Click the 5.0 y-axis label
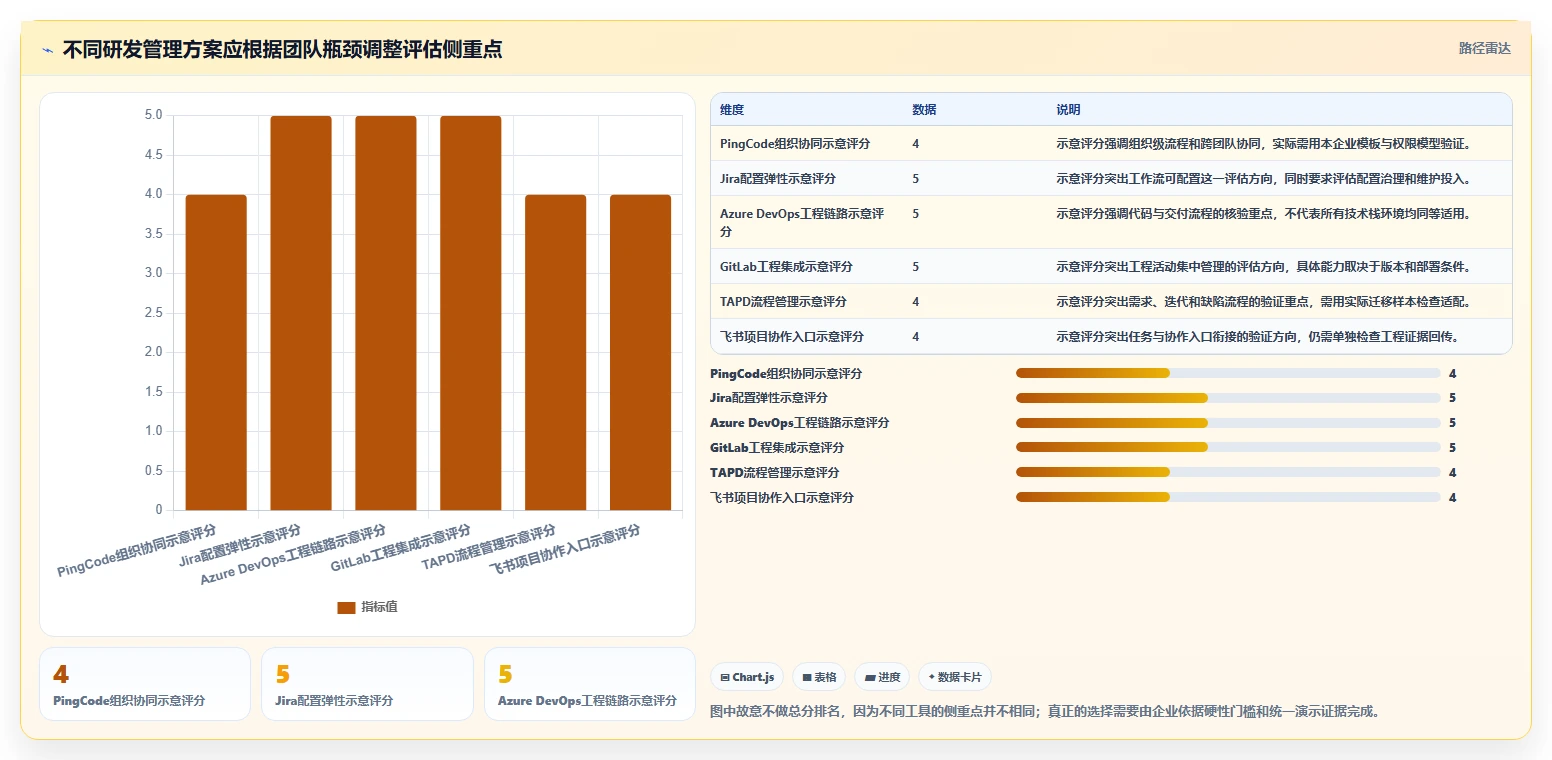This screenshot has width=1552, height=760. coord(153,115)
